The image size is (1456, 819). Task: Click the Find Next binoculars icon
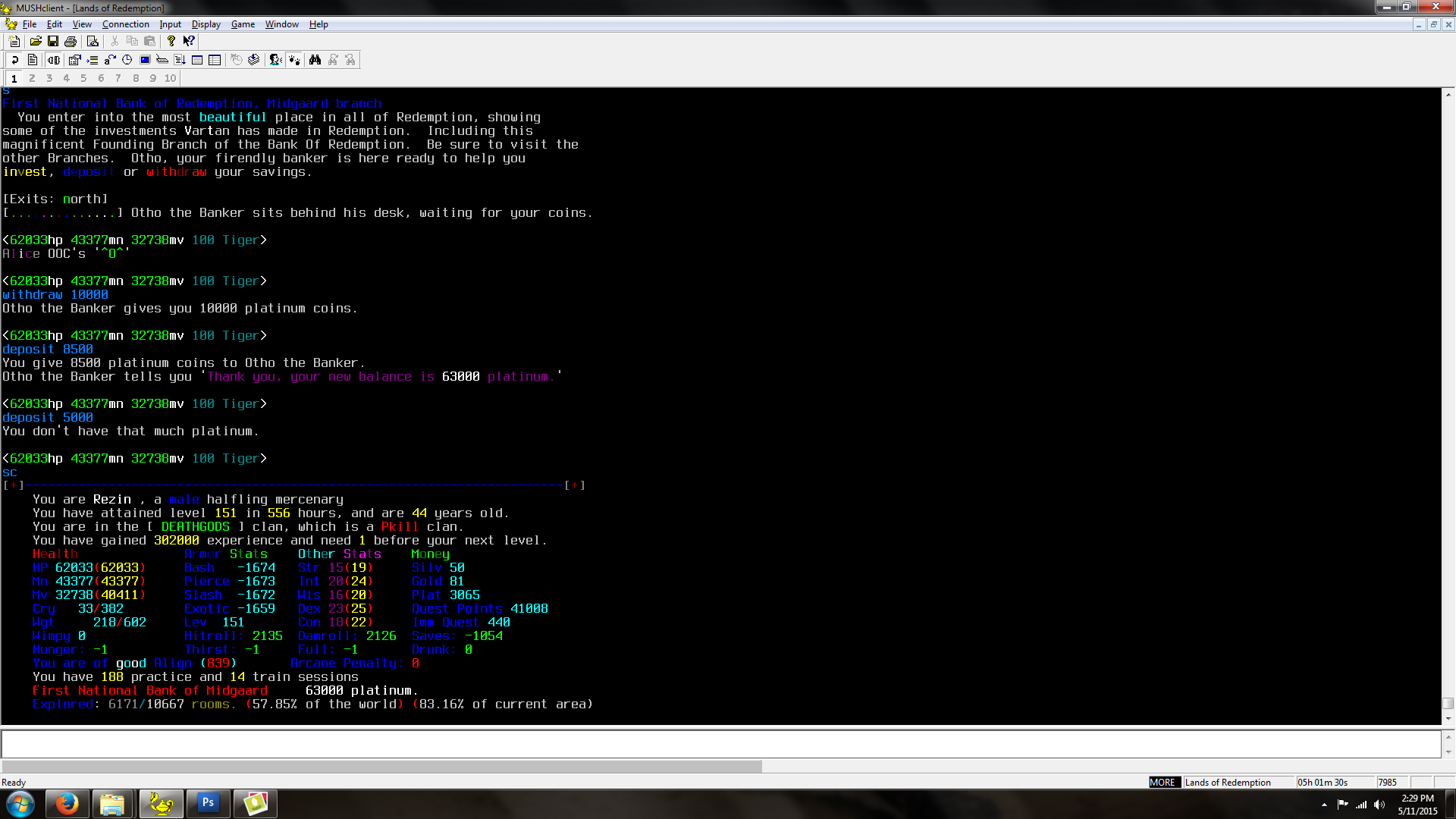click(333, 60)
